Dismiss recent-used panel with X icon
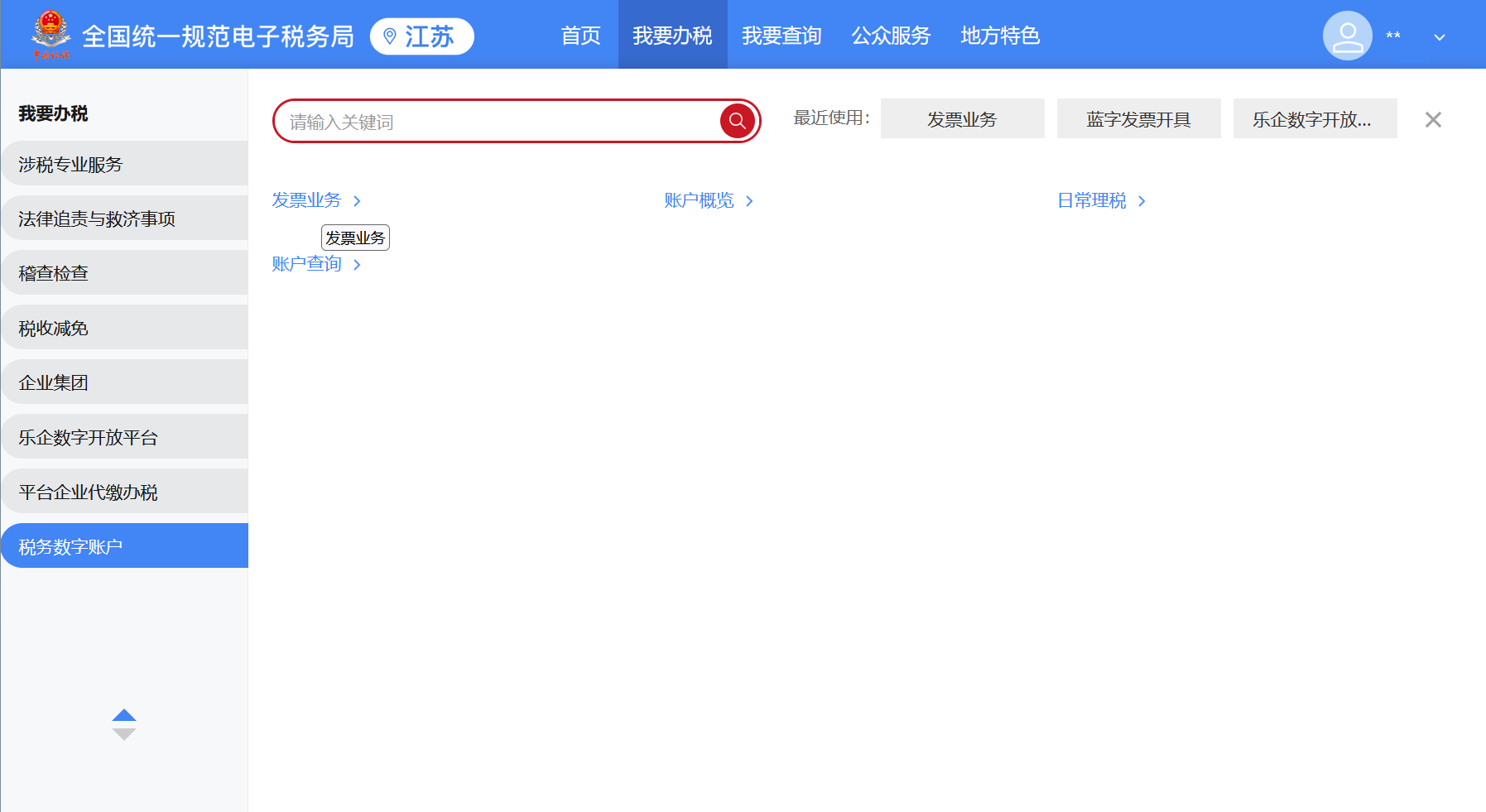 [1433, 119]
